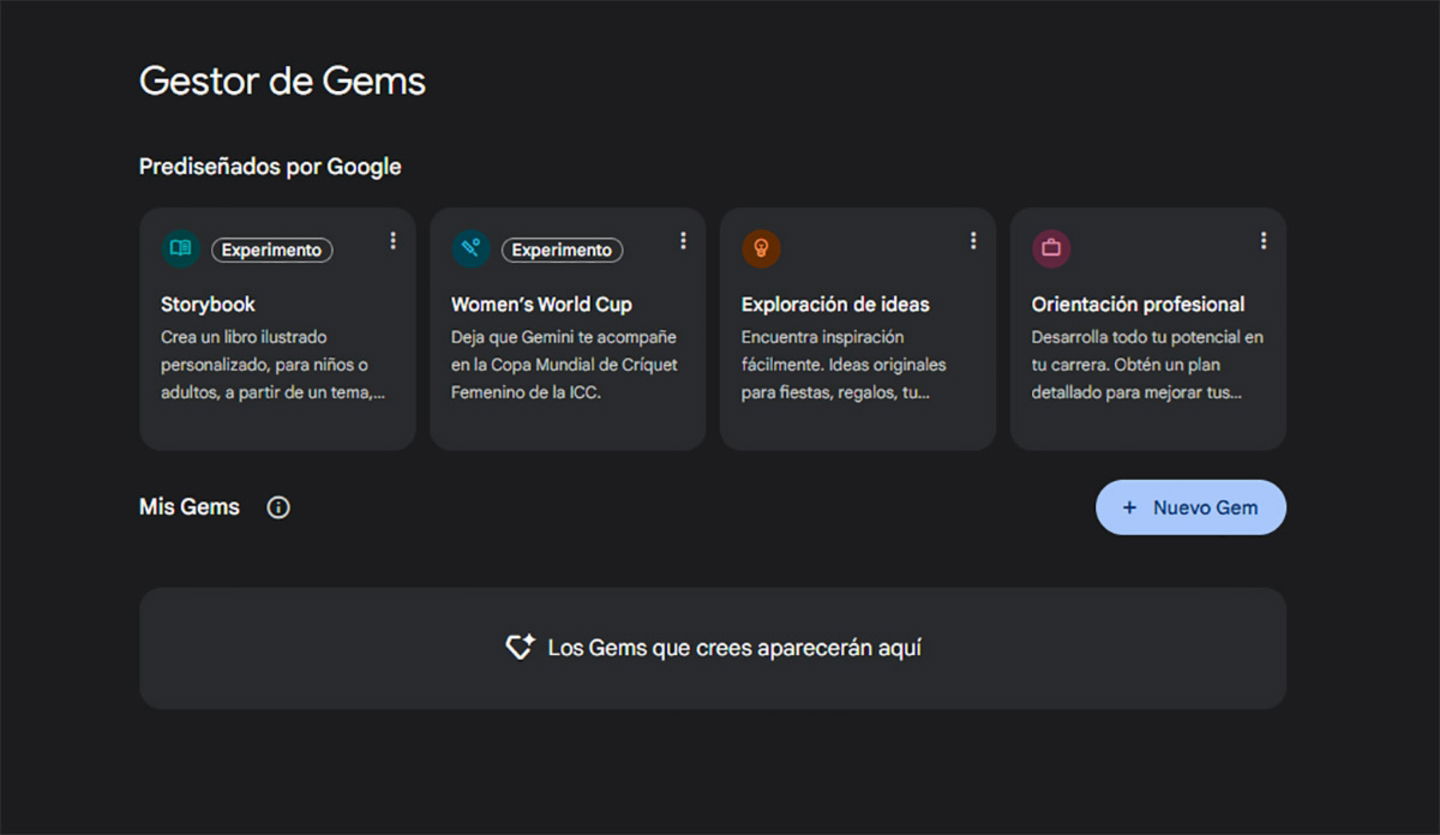
Task: Select the Gestor de Gems heading
Action: 282,81
